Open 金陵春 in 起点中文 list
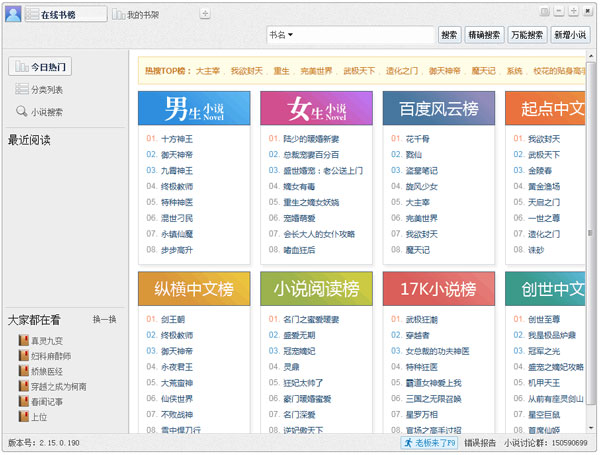600x455 pixels. (x=540, y=171)
